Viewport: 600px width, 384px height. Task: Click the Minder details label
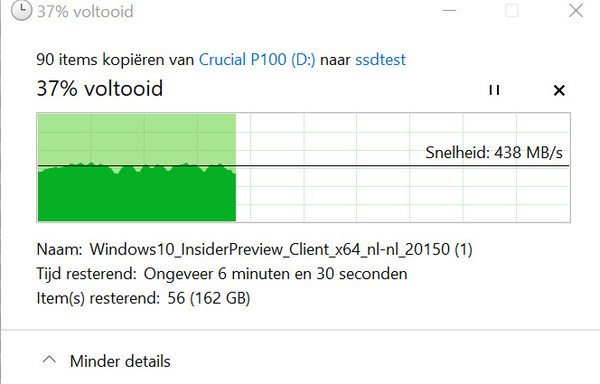tap(120, 361)
